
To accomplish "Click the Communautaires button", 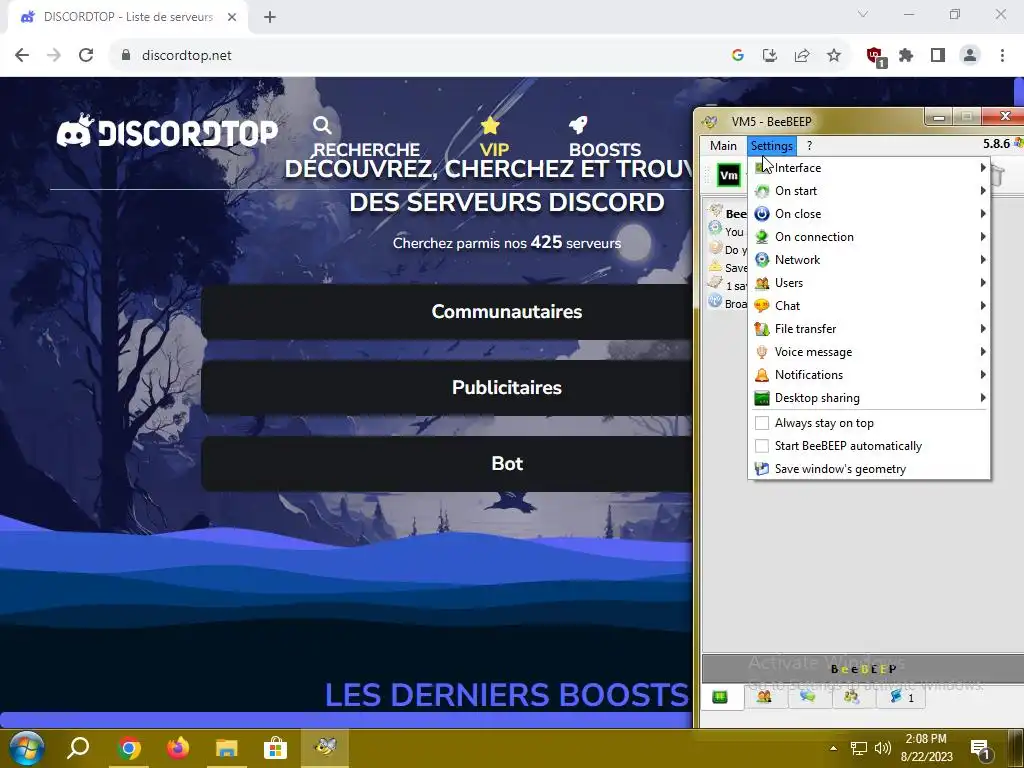I will [447, 312].
